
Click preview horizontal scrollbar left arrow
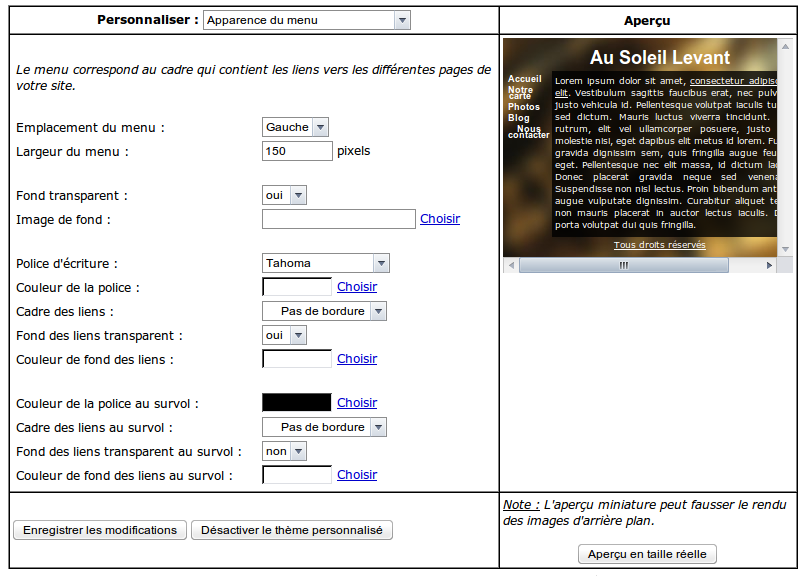click(511, 265)
